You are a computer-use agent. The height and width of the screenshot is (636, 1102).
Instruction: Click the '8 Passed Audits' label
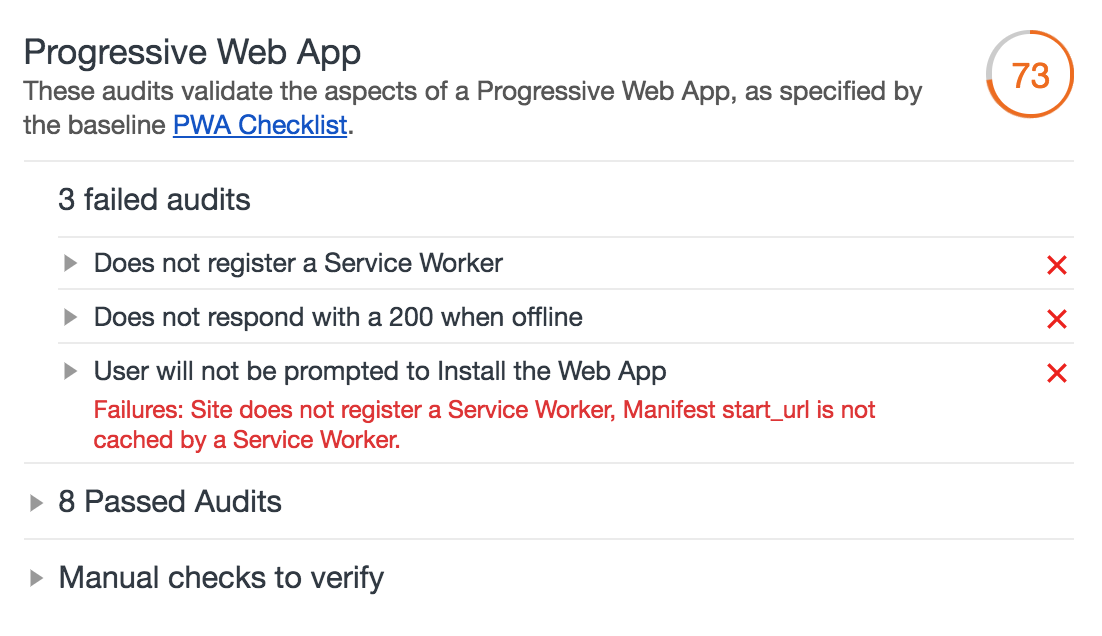tap(170, 501)
